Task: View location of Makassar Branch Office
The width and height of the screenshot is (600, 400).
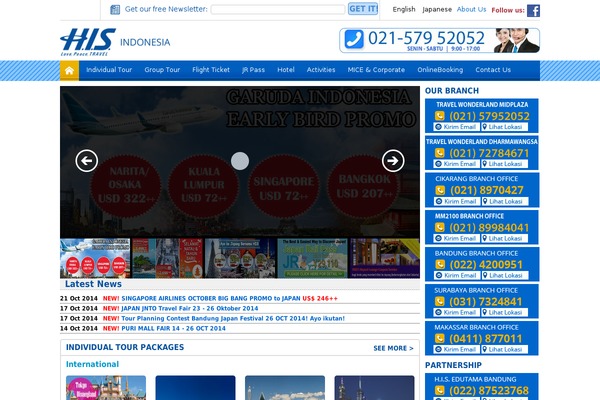Action: point(504,349)
